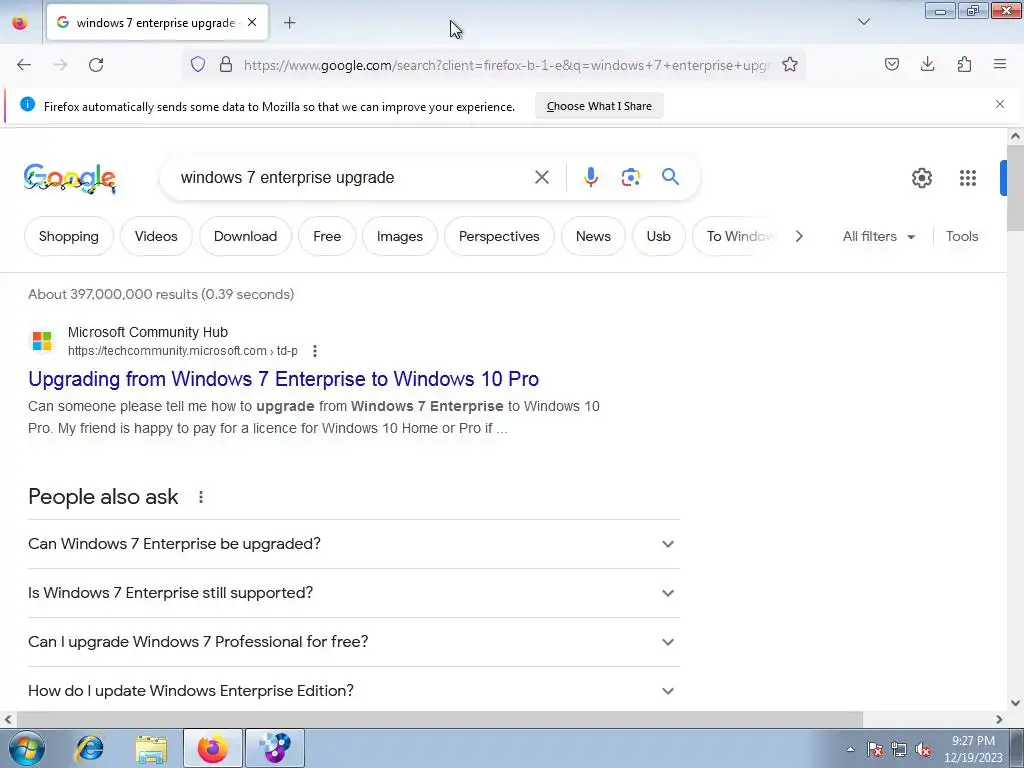Viewport: 1024px width, 768px height.
Task: Expand Can Windows 7 Enterprise be upgraded?
Action: point(353,544)
